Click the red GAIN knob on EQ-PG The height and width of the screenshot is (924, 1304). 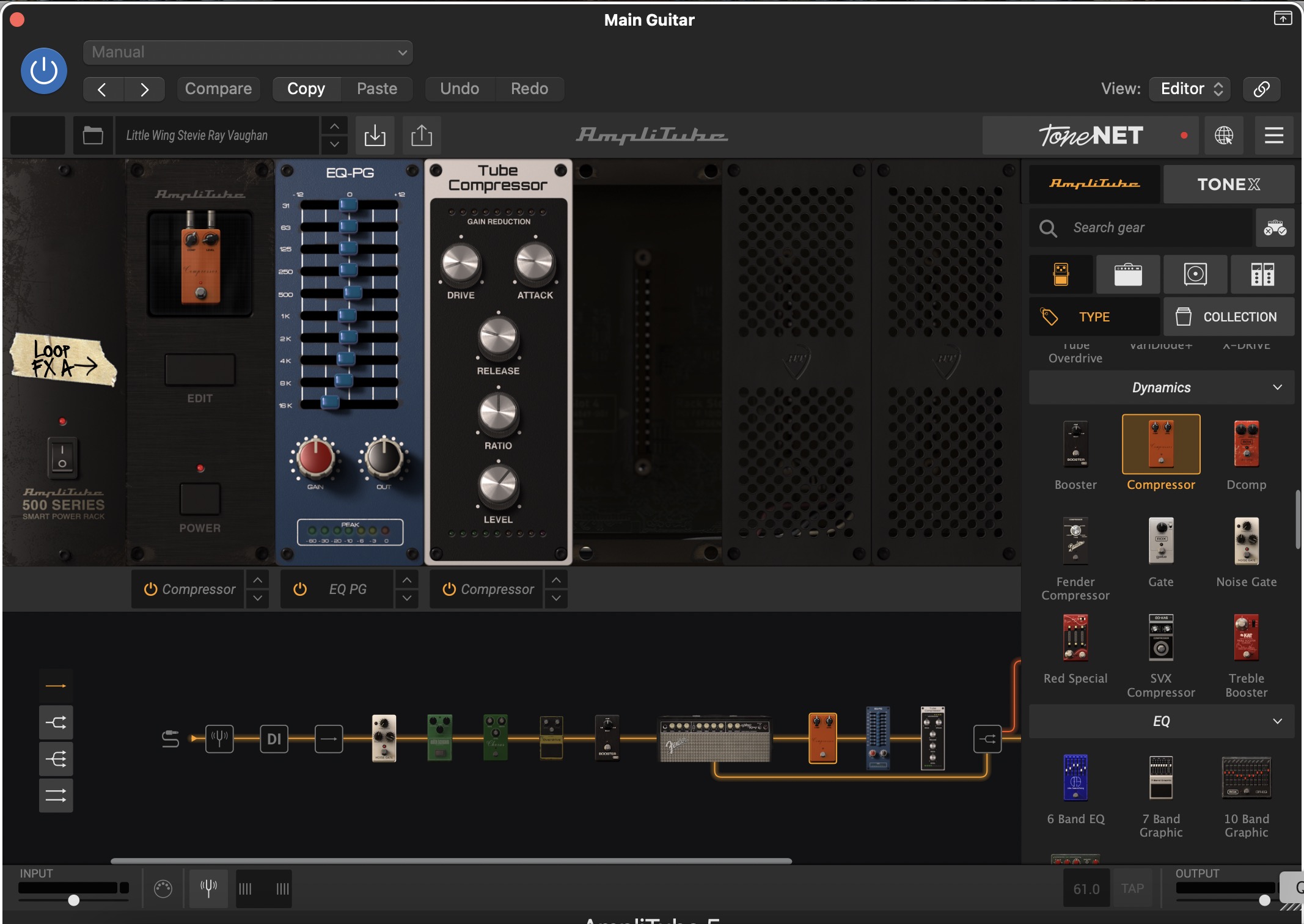tap(315, 457)
